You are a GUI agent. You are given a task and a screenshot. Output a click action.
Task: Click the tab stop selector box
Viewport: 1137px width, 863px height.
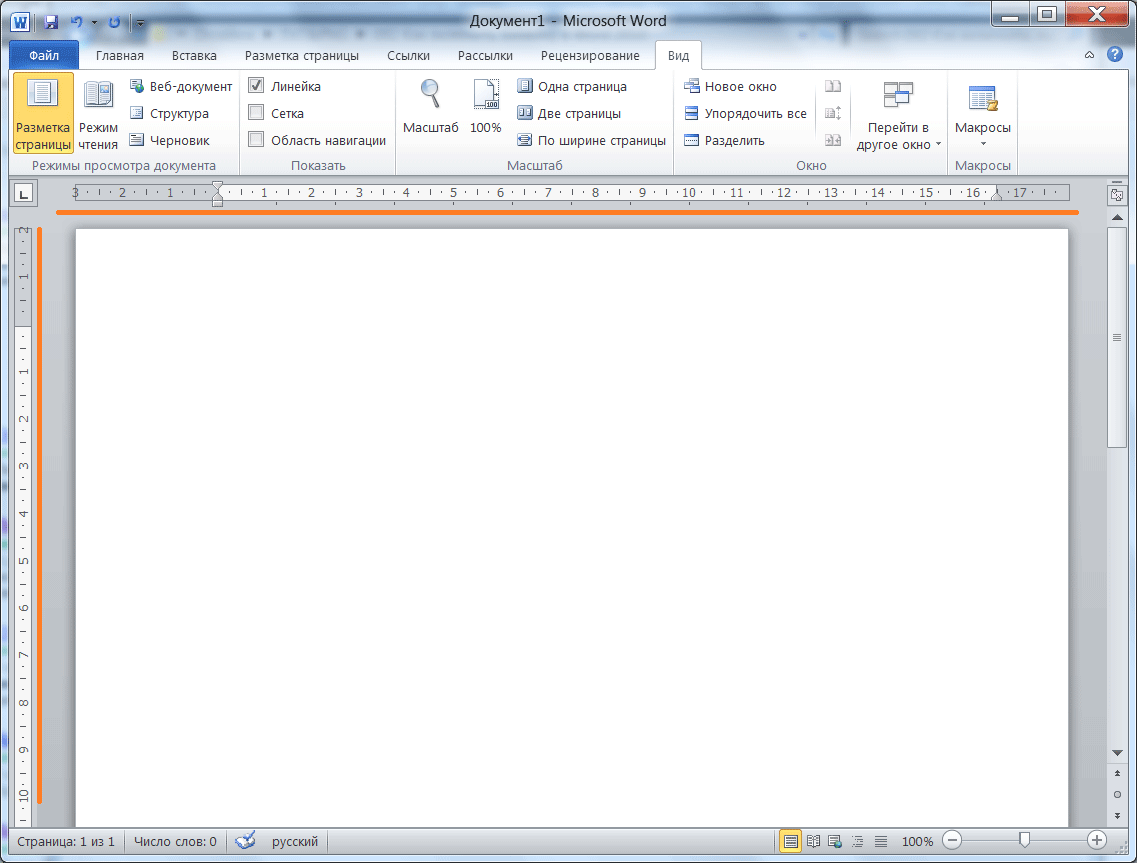(x=24, y=193)
